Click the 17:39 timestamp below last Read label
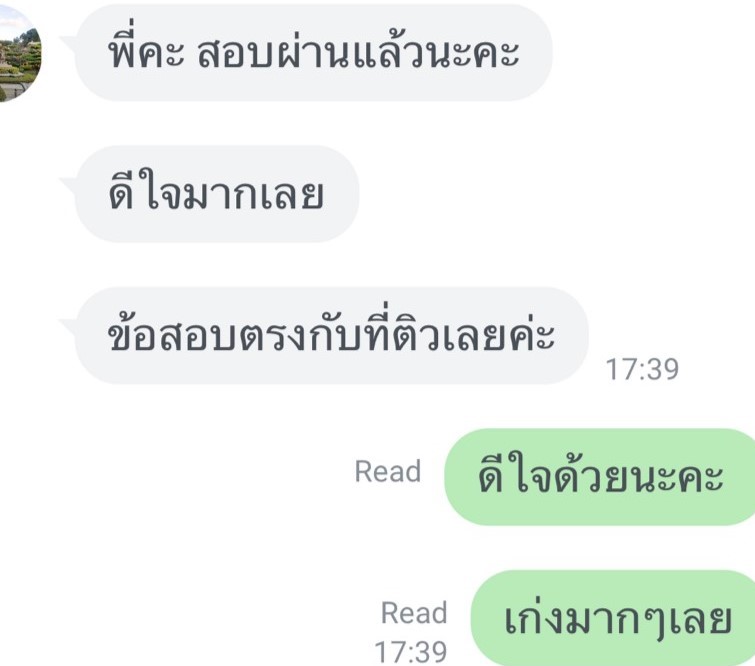The height and width of the screenshot is (666, 755). [x=411, y=652]
